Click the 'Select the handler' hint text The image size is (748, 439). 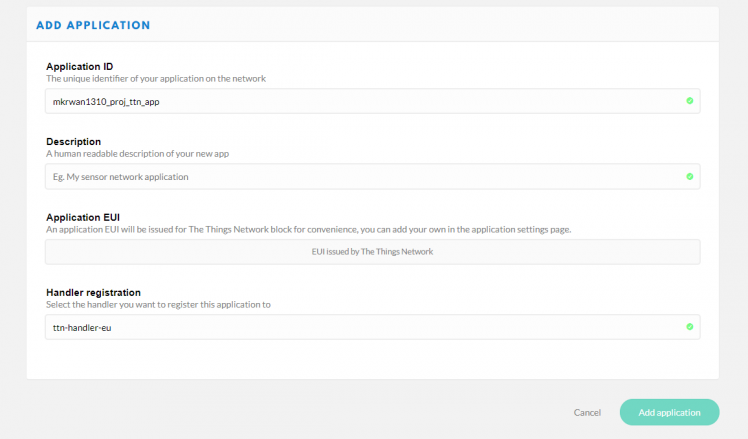(x=158, y=304)
